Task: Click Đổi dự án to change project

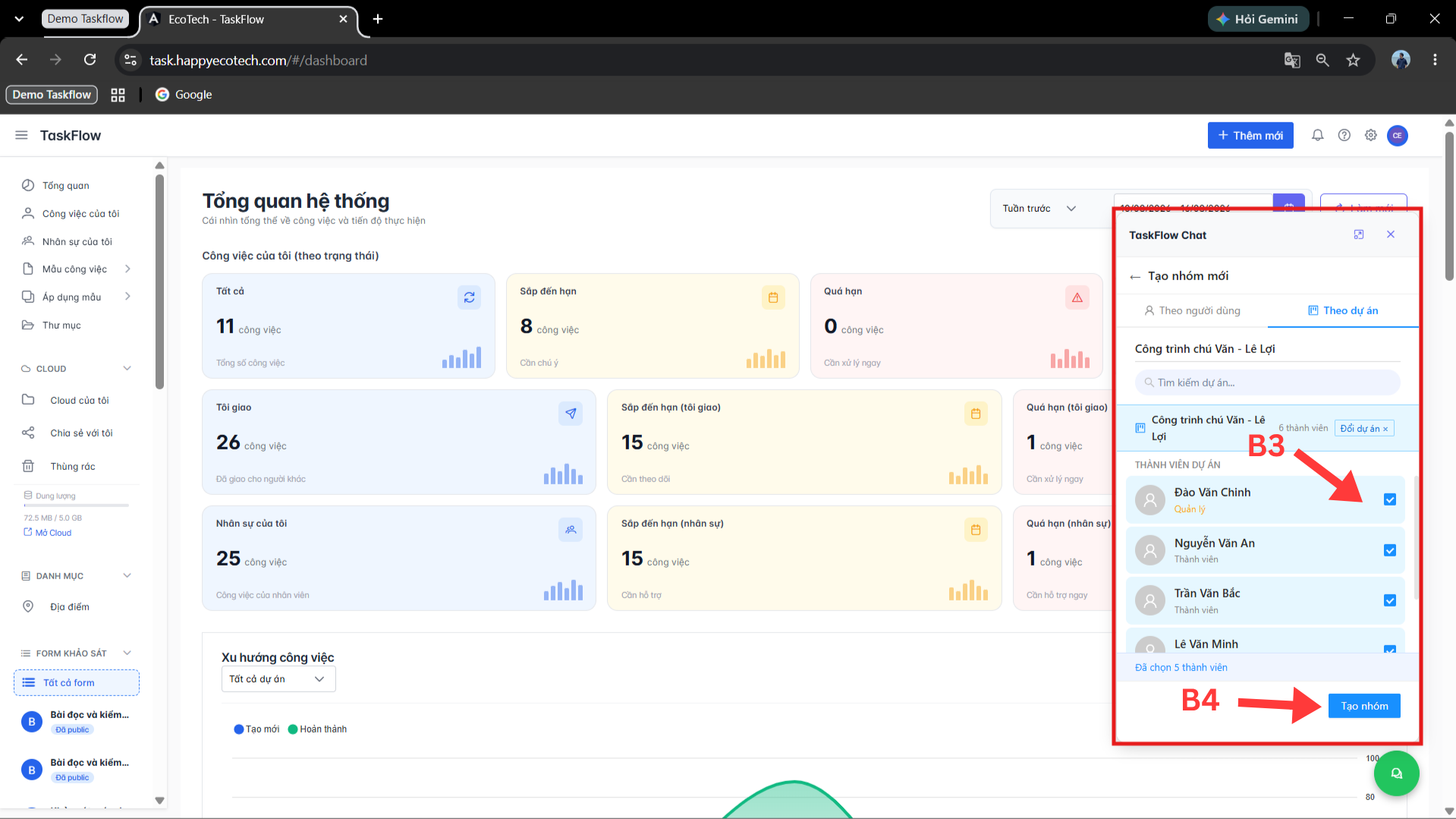Action: pyautogui.click(x=1363, y=428)
